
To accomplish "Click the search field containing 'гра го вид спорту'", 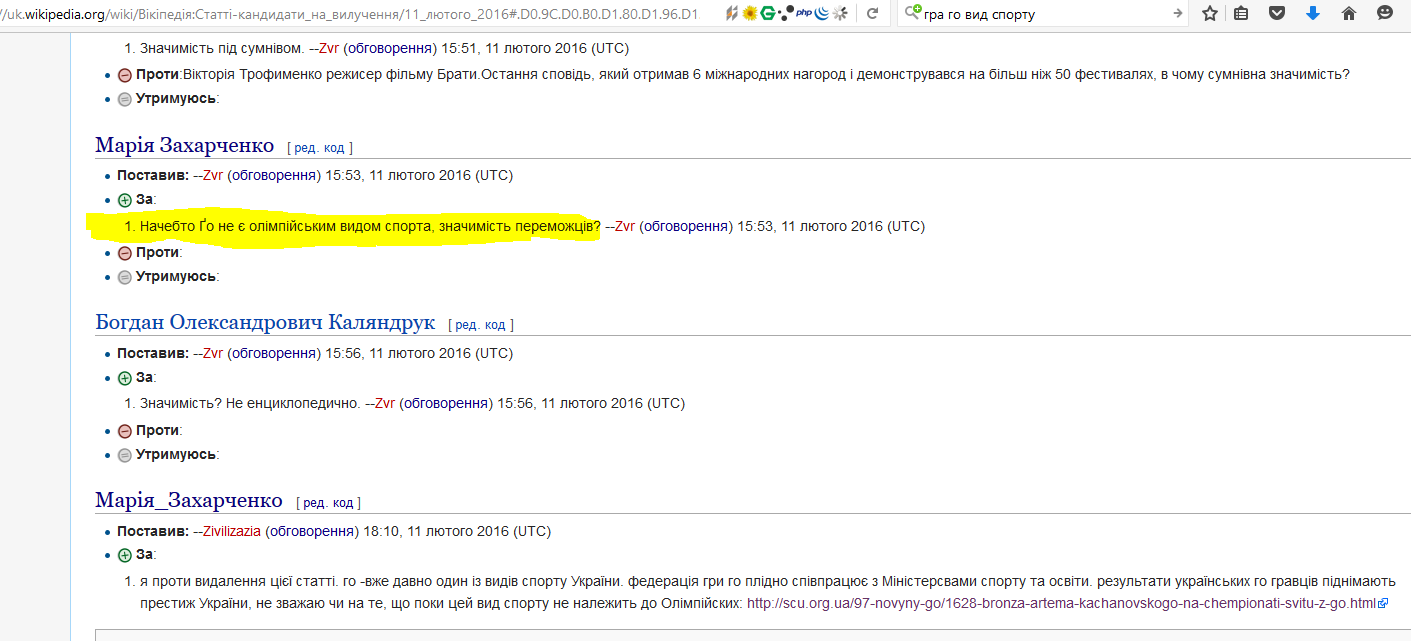I will (x=1040, y=14).
